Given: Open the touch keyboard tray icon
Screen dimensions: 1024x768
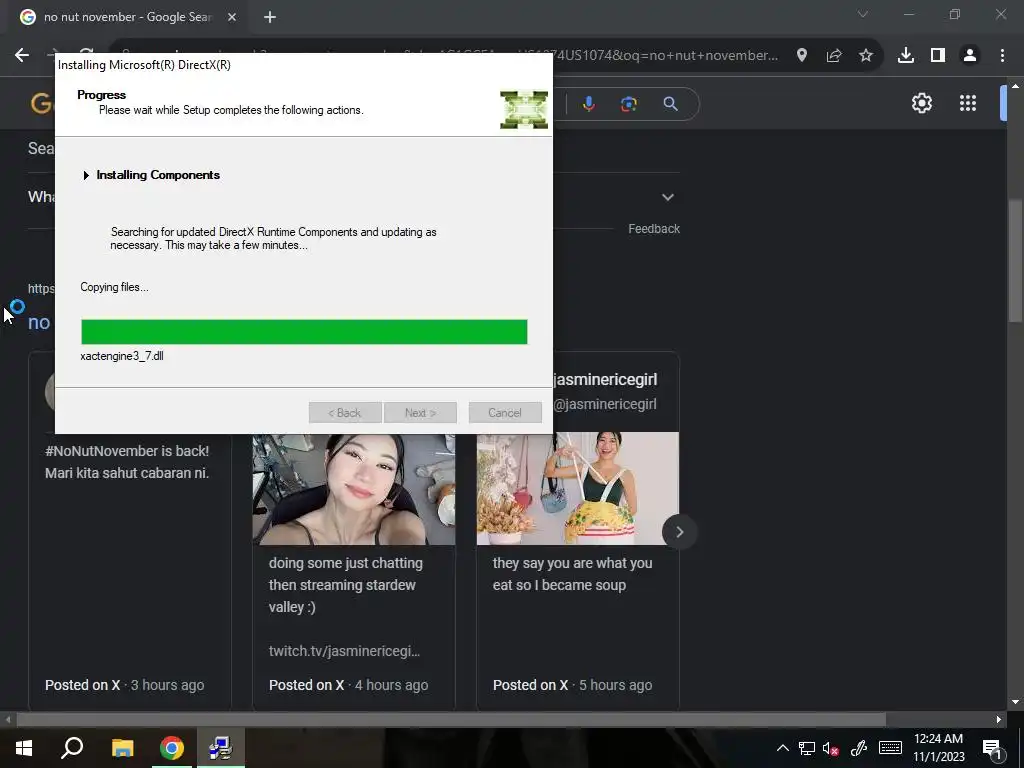Looking at the screenshot, I should [x=890, y=748].
